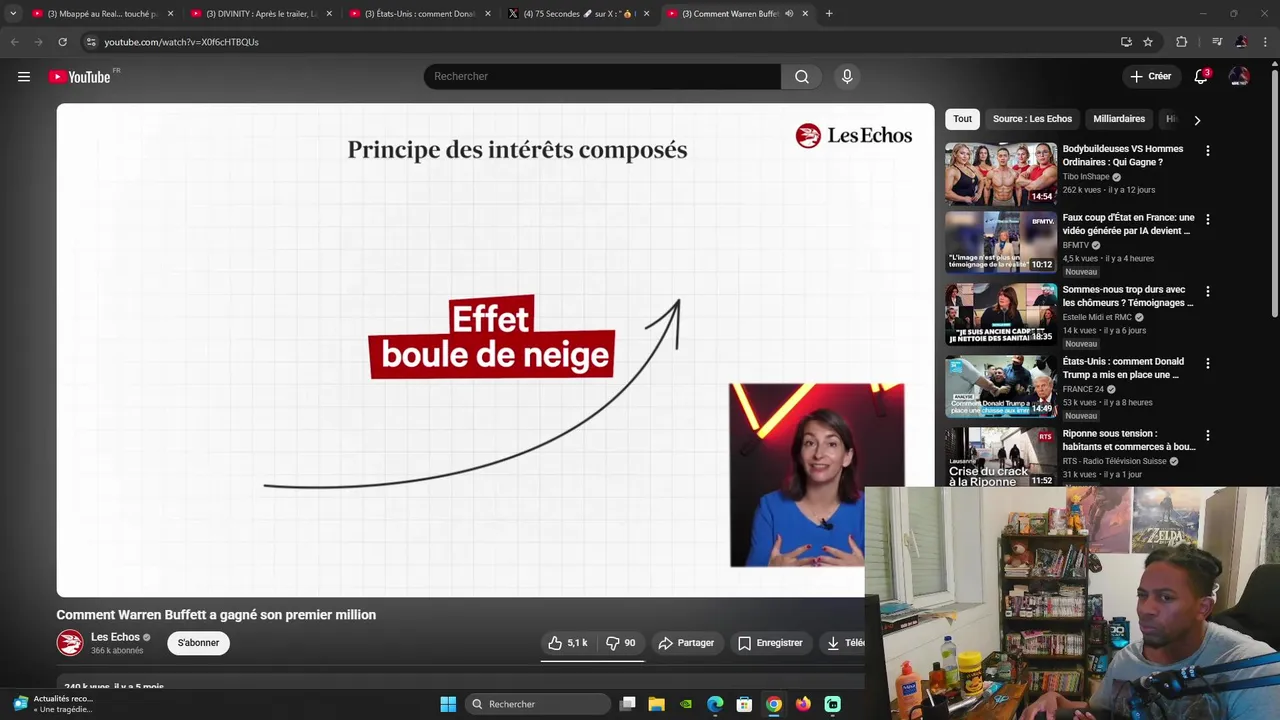Open Task View on the taskbar
Screen dimensions: 1280x720
point(628,704)
